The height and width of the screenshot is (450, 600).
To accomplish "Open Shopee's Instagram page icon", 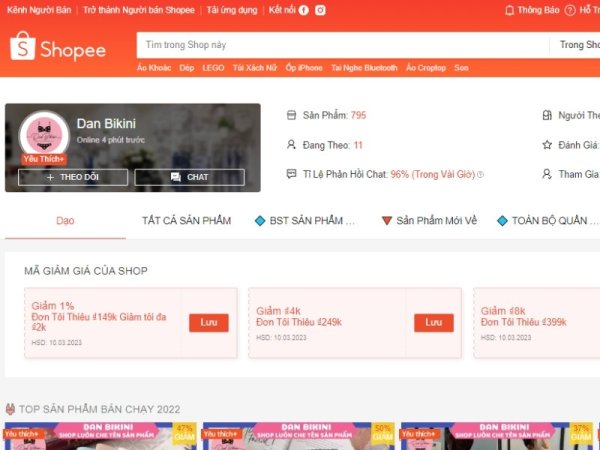I will [x=320, y=10].
